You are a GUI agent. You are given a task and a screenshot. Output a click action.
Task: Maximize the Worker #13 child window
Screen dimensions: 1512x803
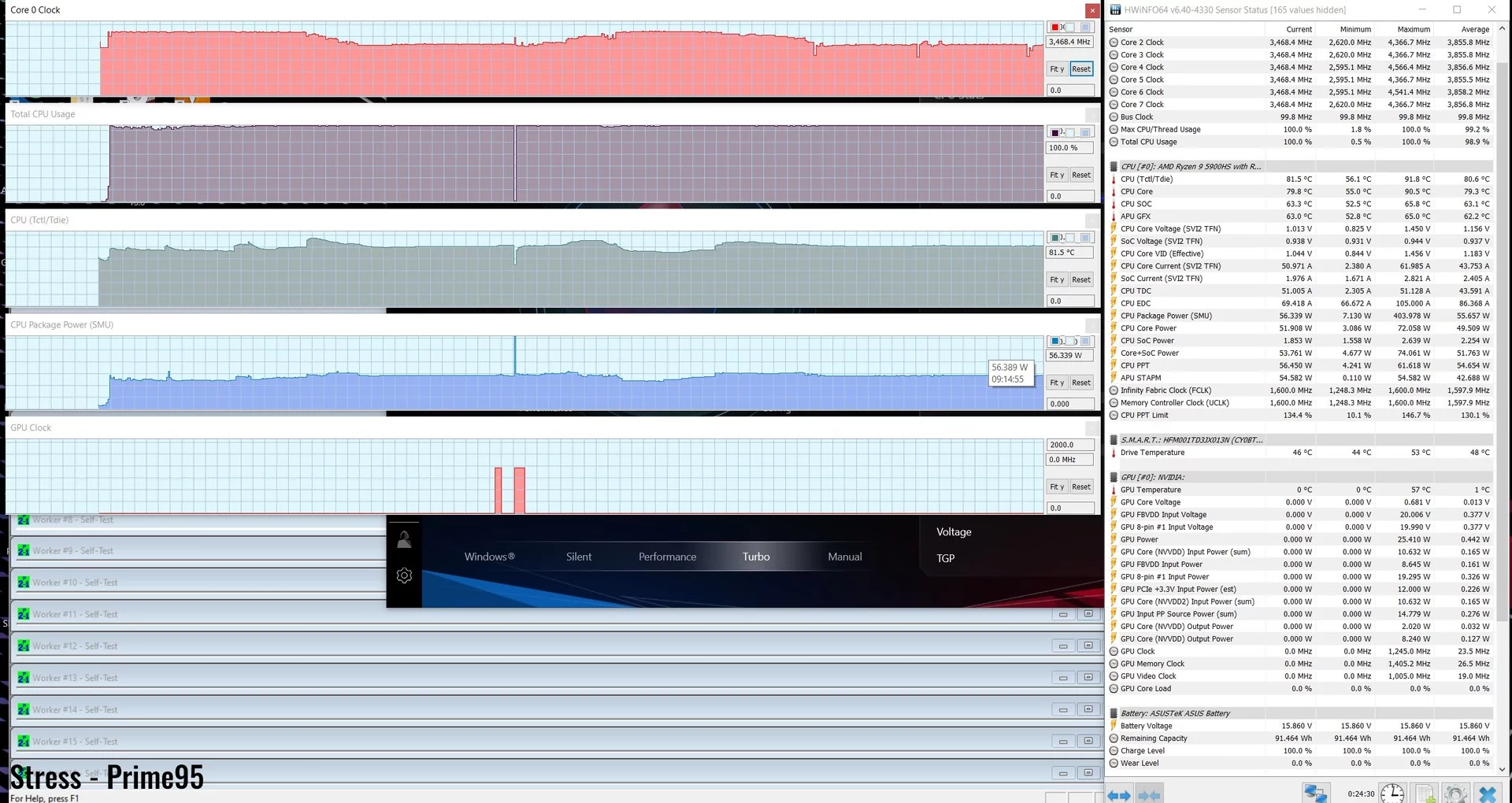[x=1088, y=678]
